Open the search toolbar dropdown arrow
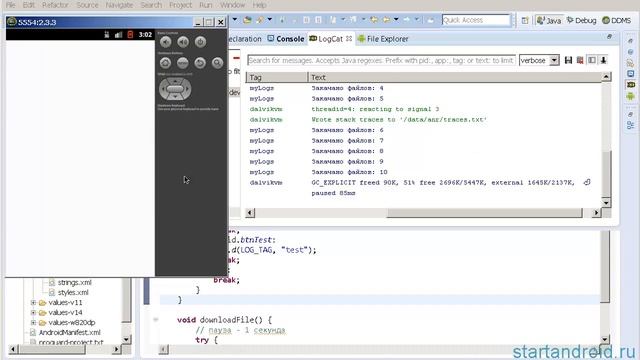640x360 pixels. pos(270,20)
